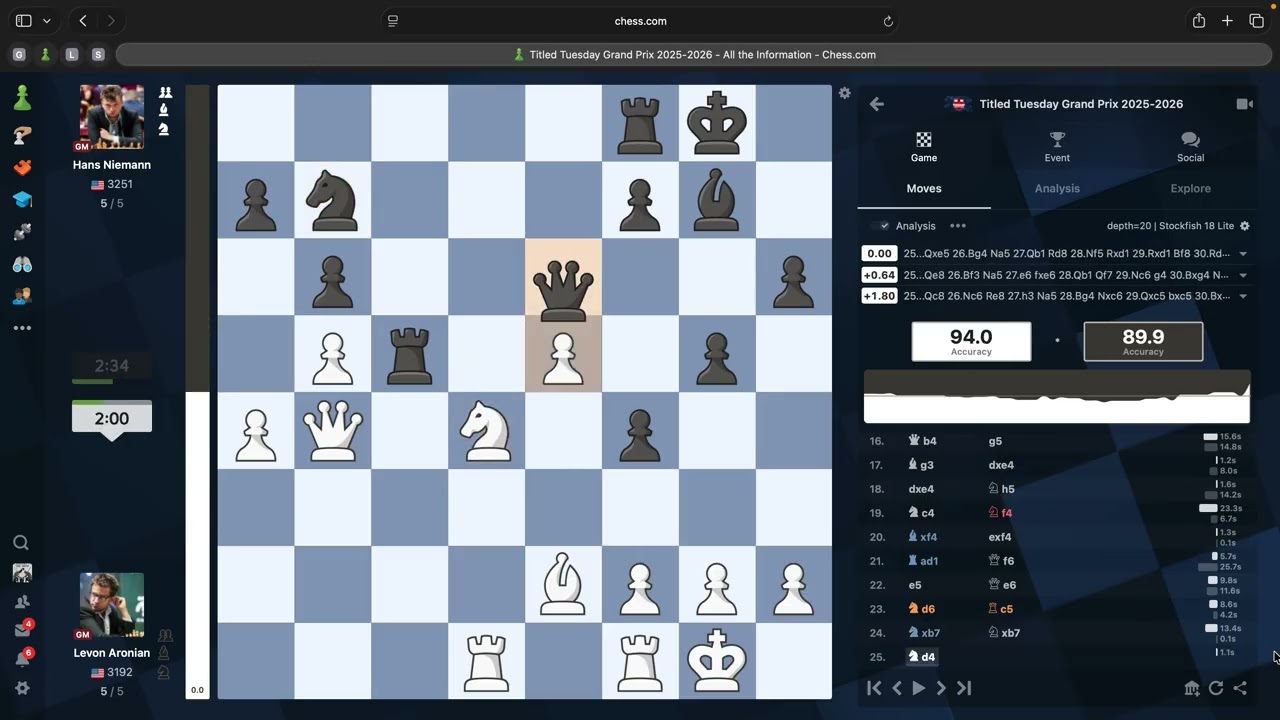
Task: Click the white knight on d4
Action: click(486, 430)
